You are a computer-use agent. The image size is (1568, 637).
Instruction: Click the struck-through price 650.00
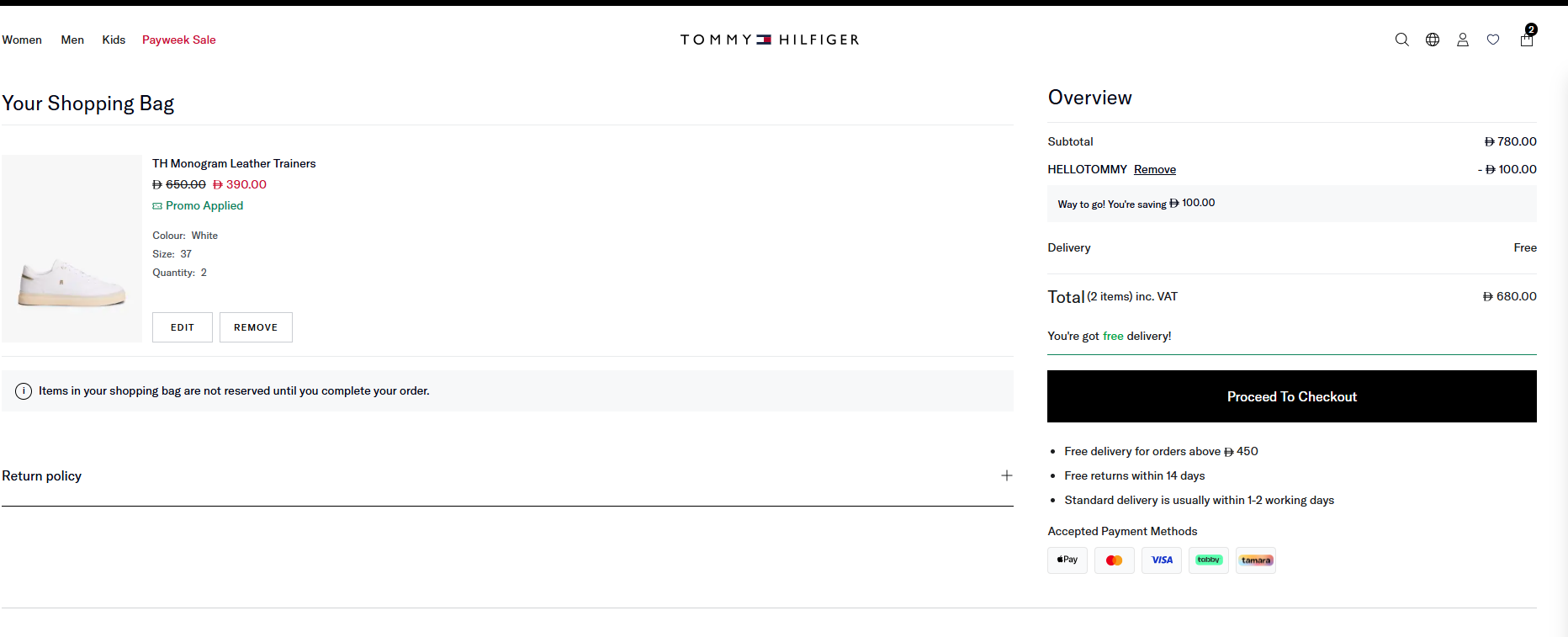click(x=179, y=184)
